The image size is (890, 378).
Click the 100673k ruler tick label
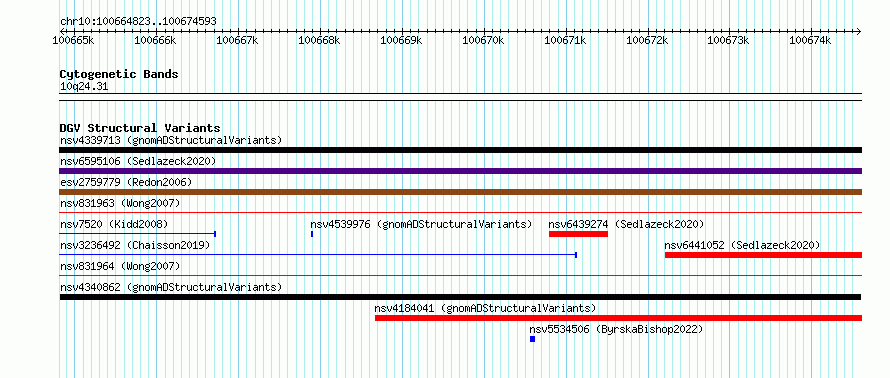pos(729,40)
